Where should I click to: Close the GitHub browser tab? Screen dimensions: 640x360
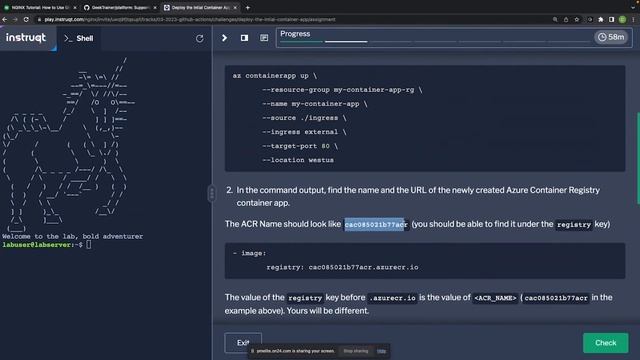(x=155, y=8)
